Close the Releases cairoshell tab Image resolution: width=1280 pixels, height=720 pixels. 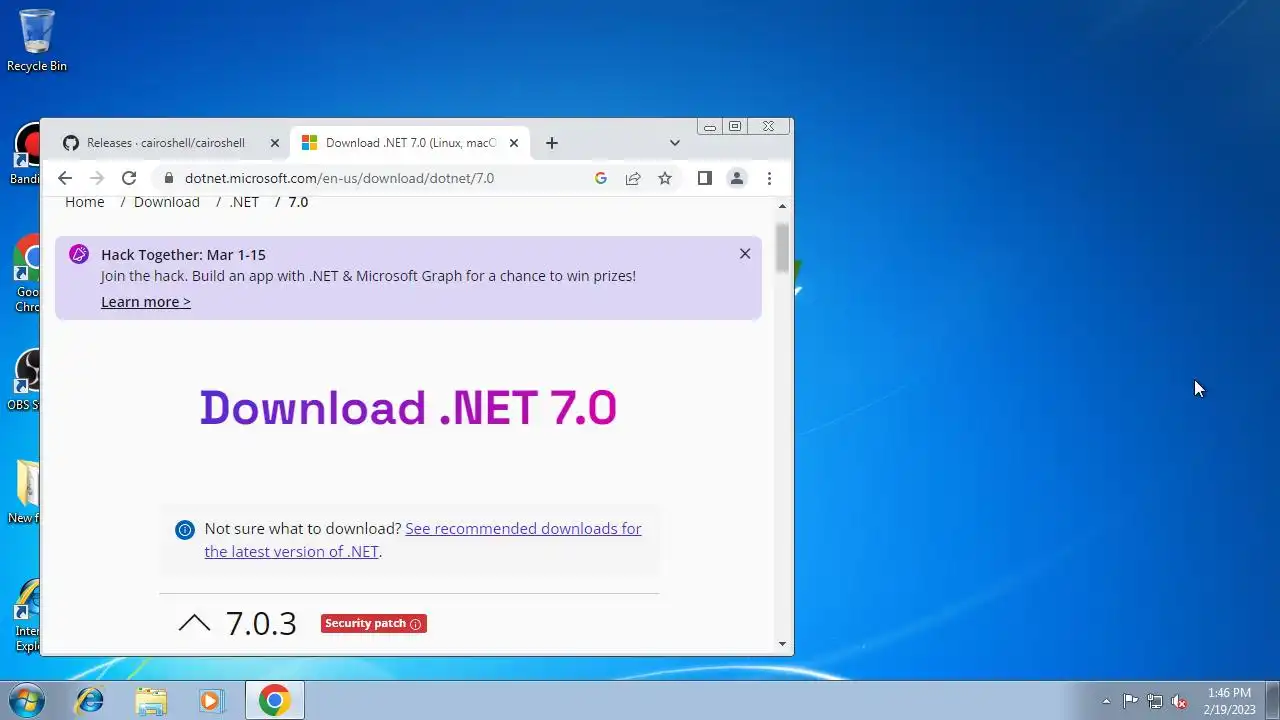pyautogui.click(x=275, y=143)
